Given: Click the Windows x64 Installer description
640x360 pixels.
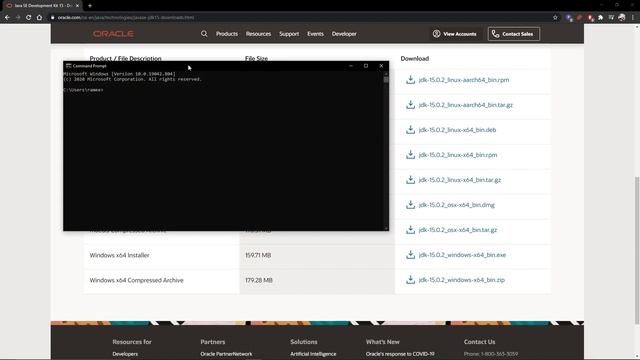Looking at the screenshot, I should coord(119,255).
